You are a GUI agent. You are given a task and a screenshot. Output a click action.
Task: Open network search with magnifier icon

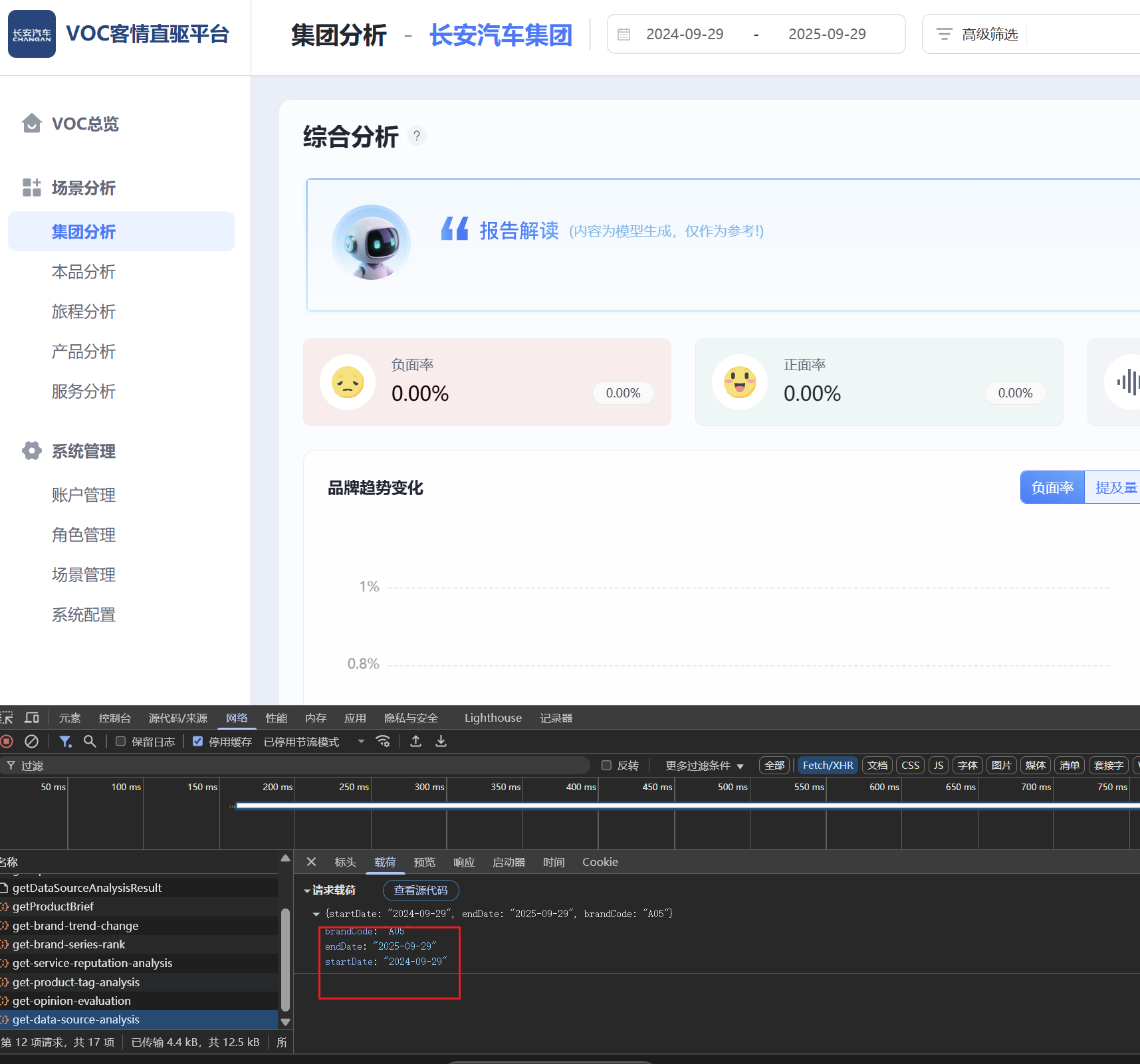90,741
